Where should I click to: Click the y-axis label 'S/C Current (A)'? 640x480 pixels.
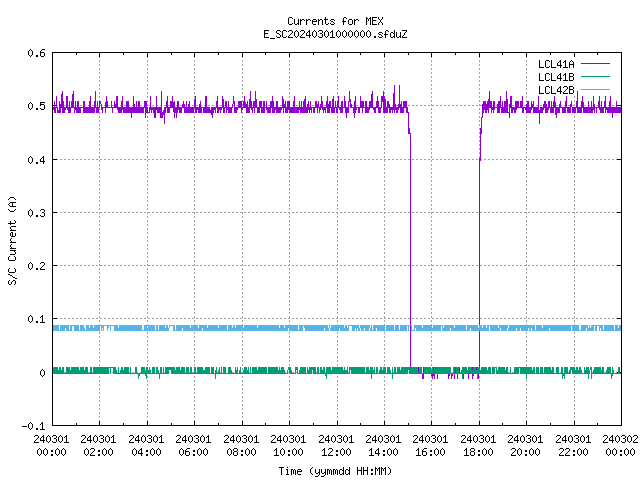pos(12,240)
